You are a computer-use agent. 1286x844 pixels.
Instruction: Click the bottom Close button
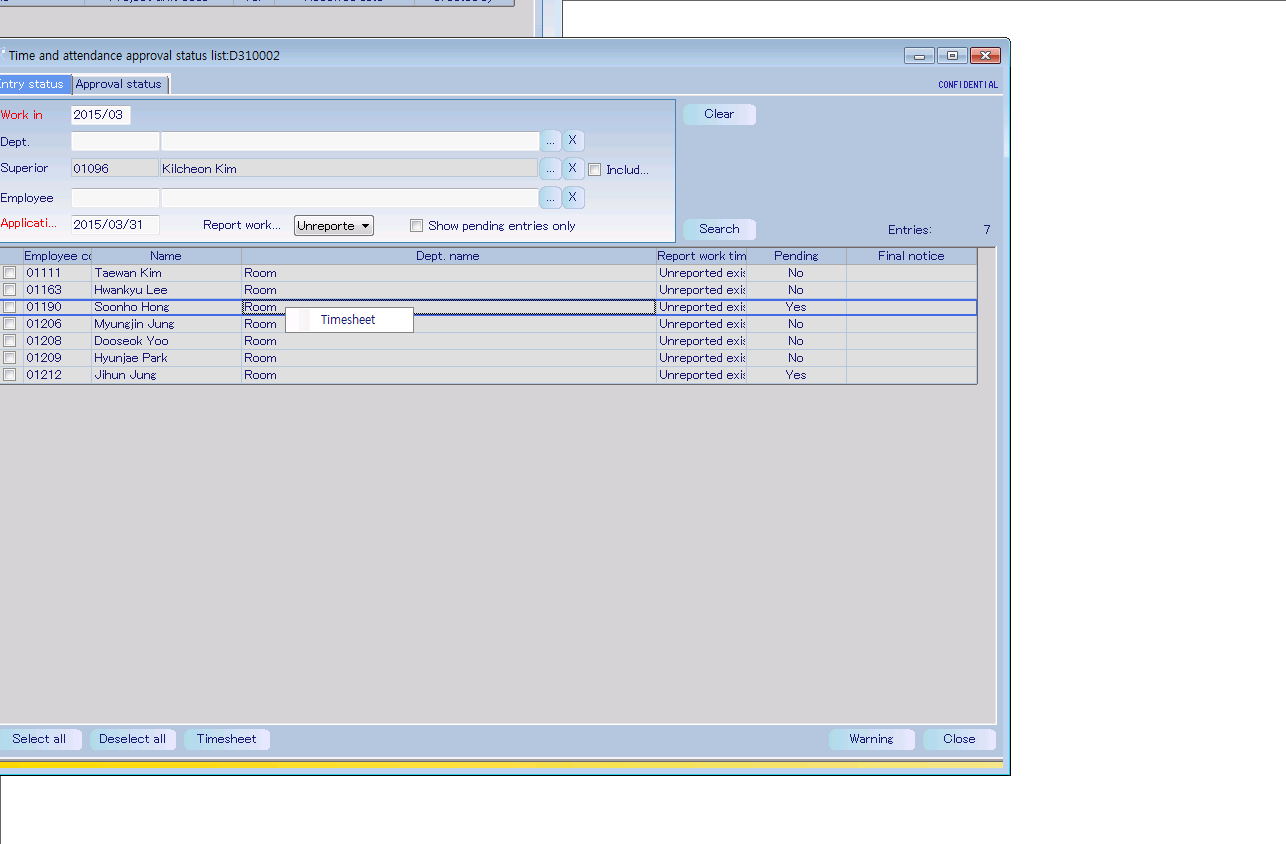tap(958, 739)
